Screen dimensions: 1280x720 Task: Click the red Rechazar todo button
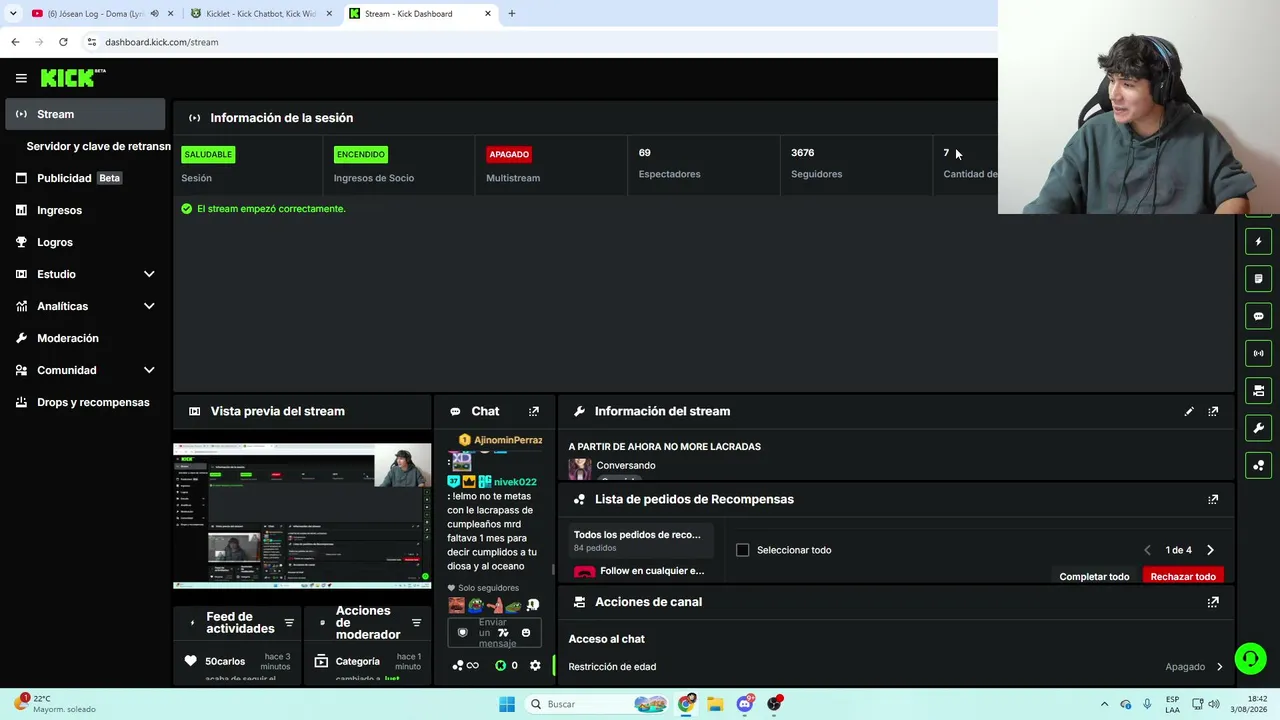(x=1183, y=576)
